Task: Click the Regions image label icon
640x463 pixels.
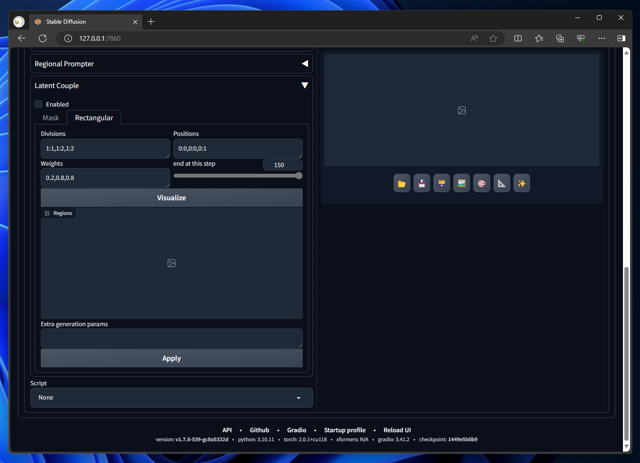Action: coord(47,213)
